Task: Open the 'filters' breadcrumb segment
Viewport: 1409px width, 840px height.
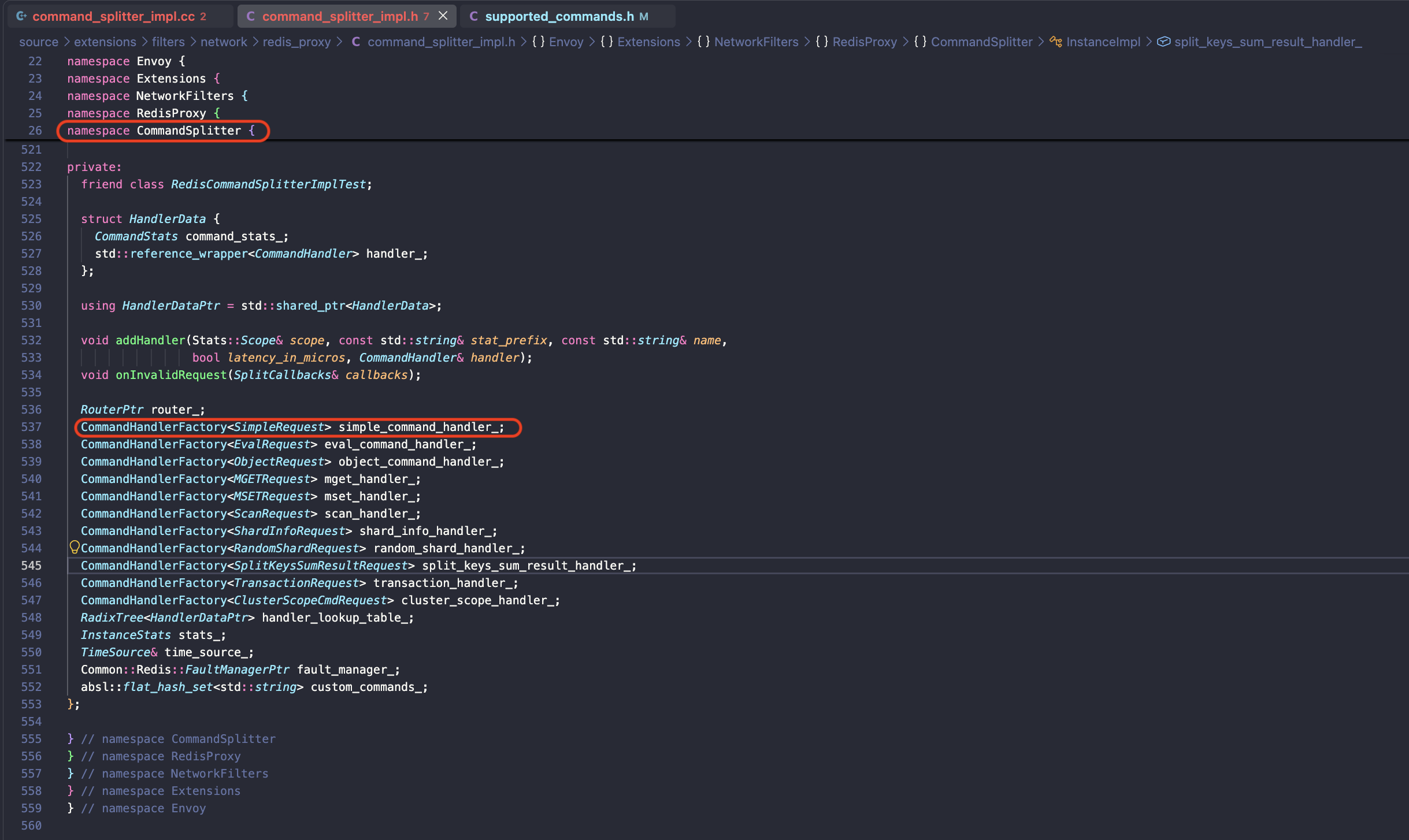Action: coord(168,42)
